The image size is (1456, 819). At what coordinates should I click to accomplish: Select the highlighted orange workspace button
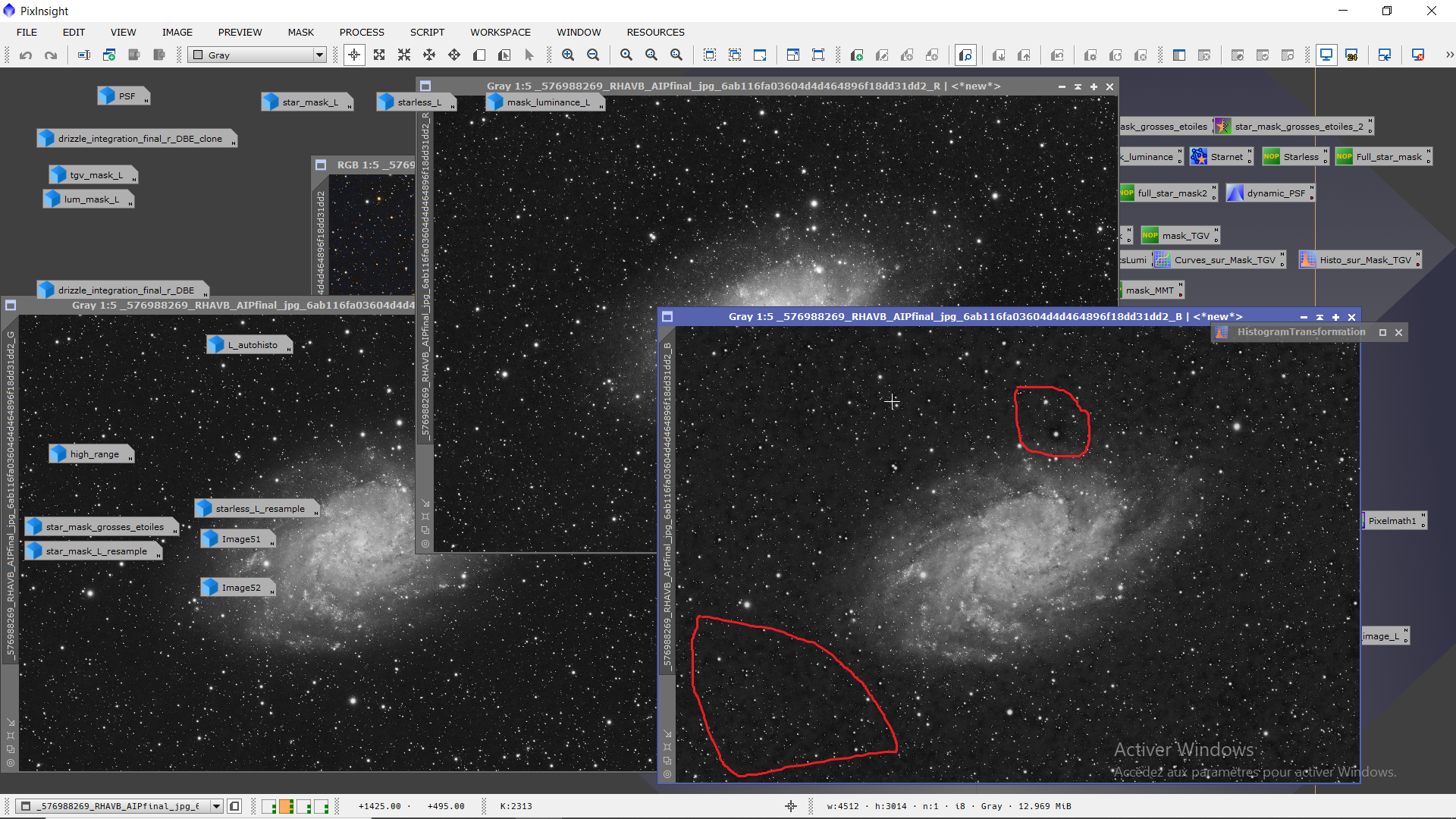[x=287, y=806]
